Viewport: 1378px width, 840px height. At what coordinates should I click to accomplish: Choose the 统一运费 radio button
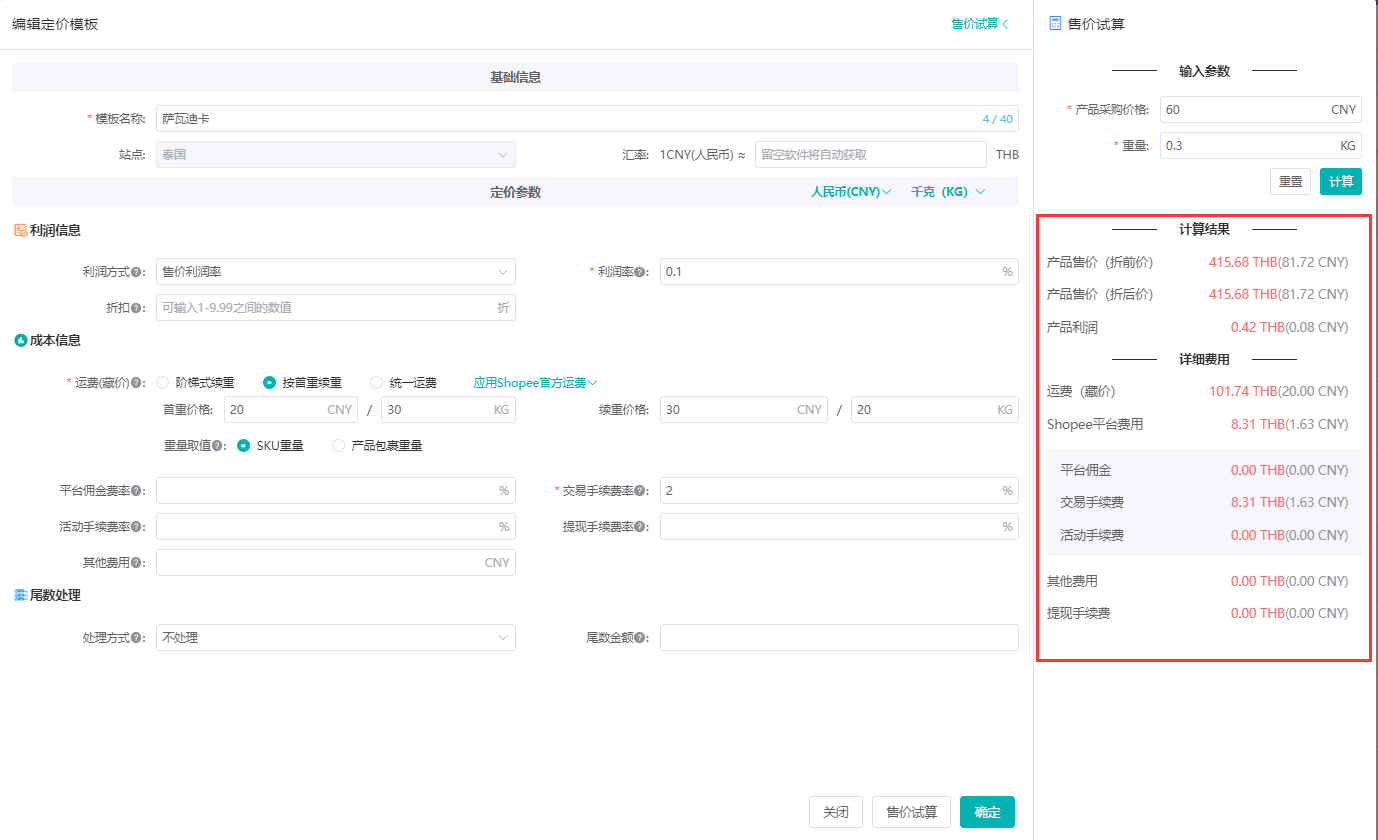[377, 382]
